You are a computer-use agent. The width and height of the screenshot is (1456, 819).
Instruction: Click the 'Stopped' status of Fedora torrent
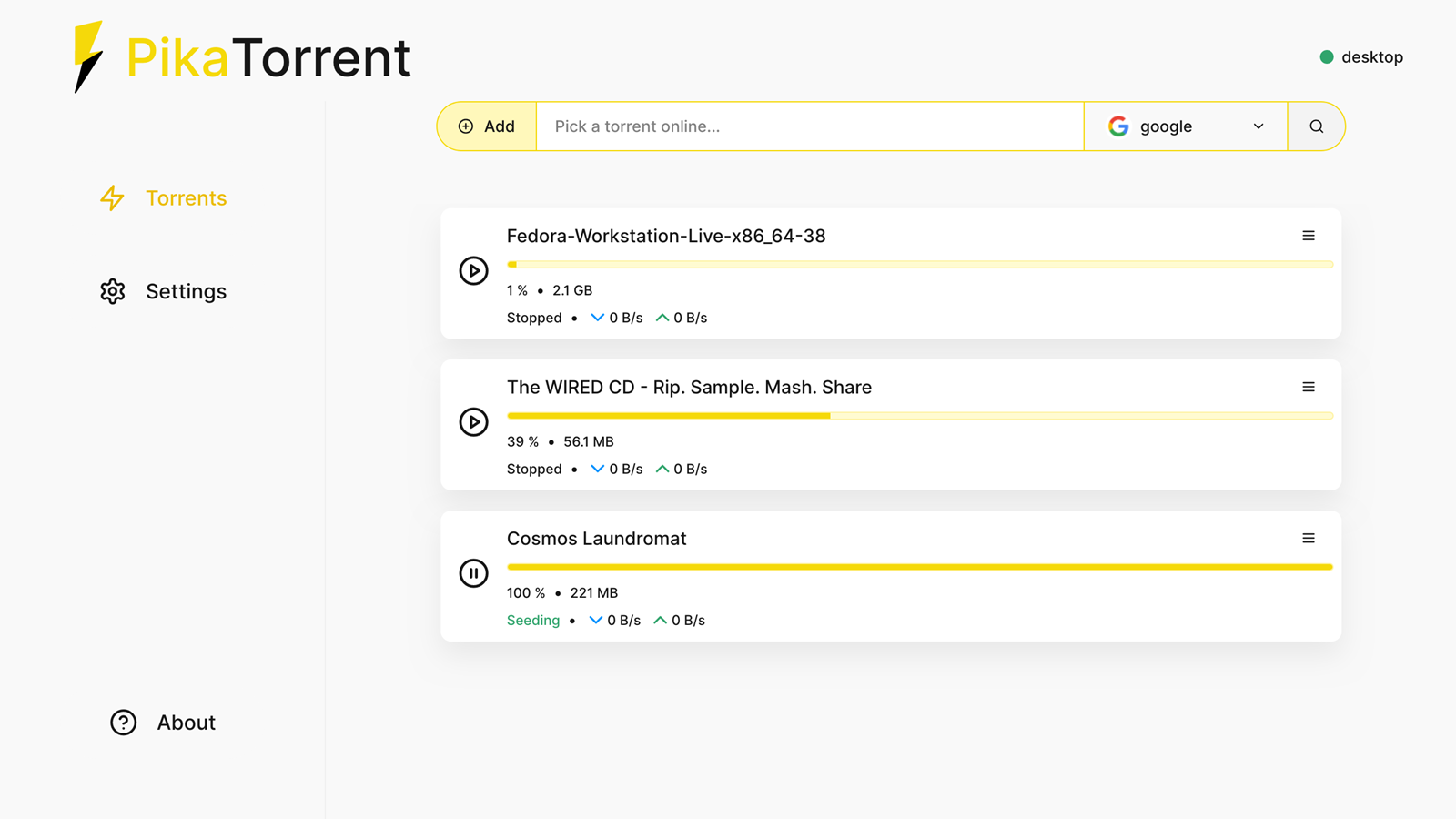pos(534,318)
